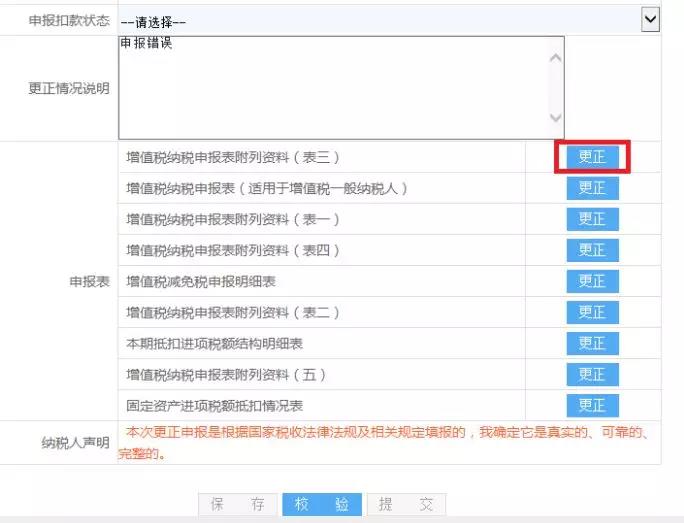Click 更正 for 附列资料（表四）
This screenshot has height=523, width=684.
pos(592,250)
